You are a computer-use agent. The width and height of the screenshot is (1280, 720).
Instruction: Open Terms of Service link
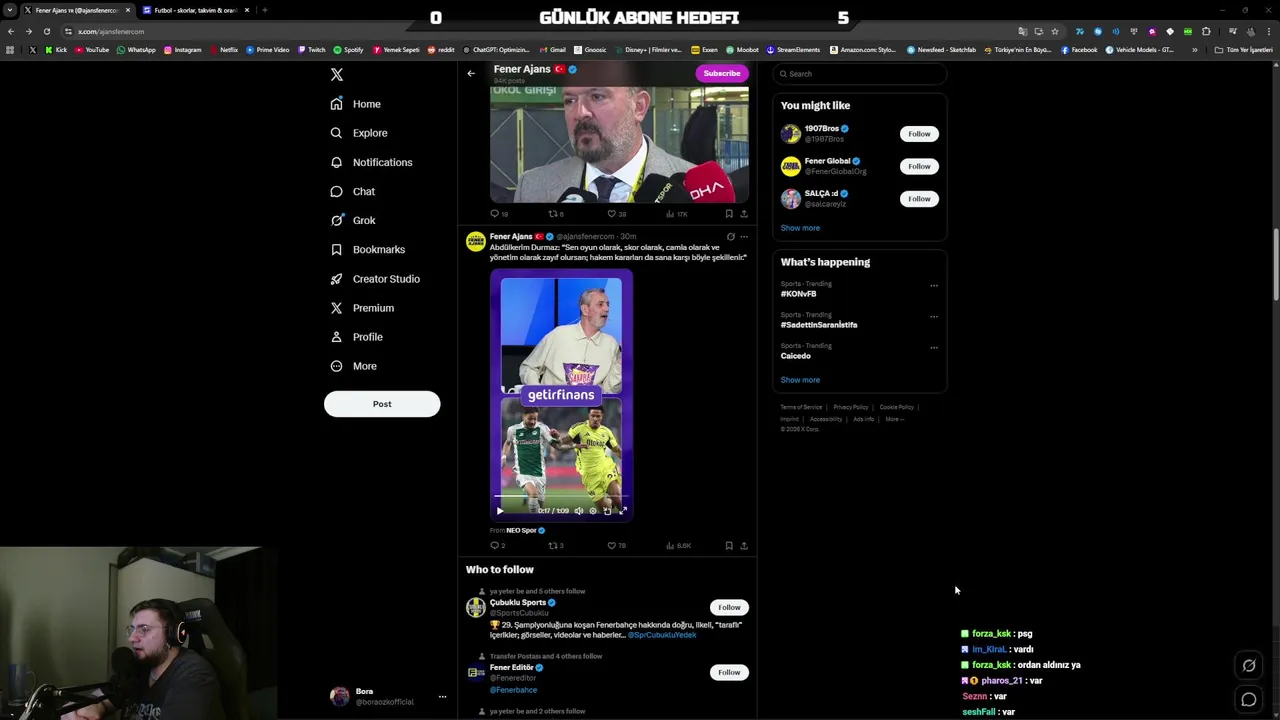[801, 407]
